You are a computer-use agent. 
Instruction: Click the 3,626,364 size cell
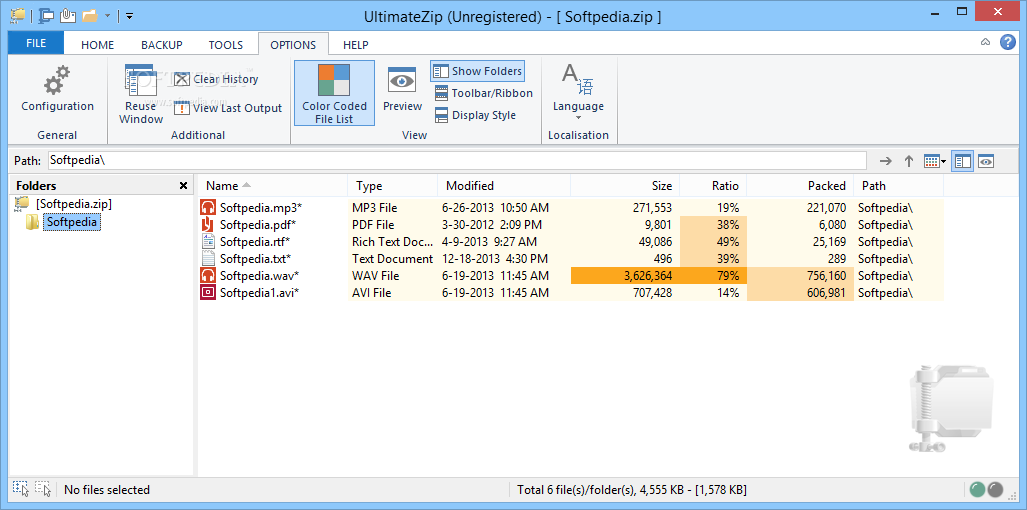[x=626, y=276]
